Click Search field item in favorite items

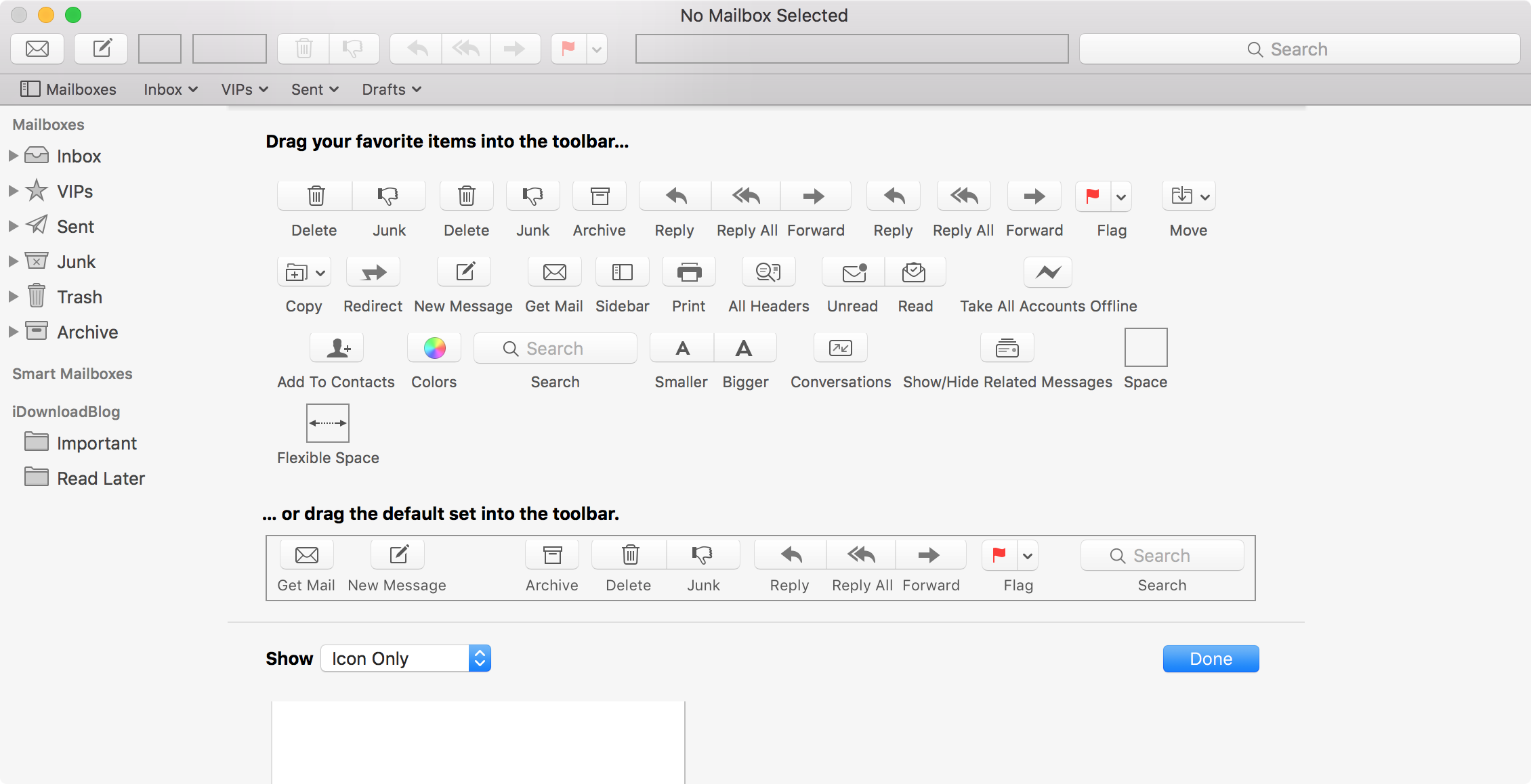(555, 348)
